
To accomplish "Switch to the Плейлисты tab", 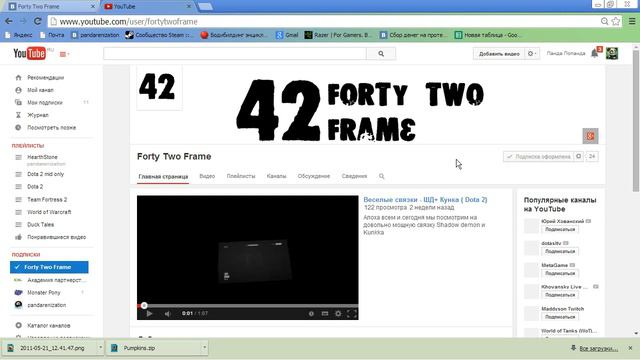I will [x=241, y=176].
